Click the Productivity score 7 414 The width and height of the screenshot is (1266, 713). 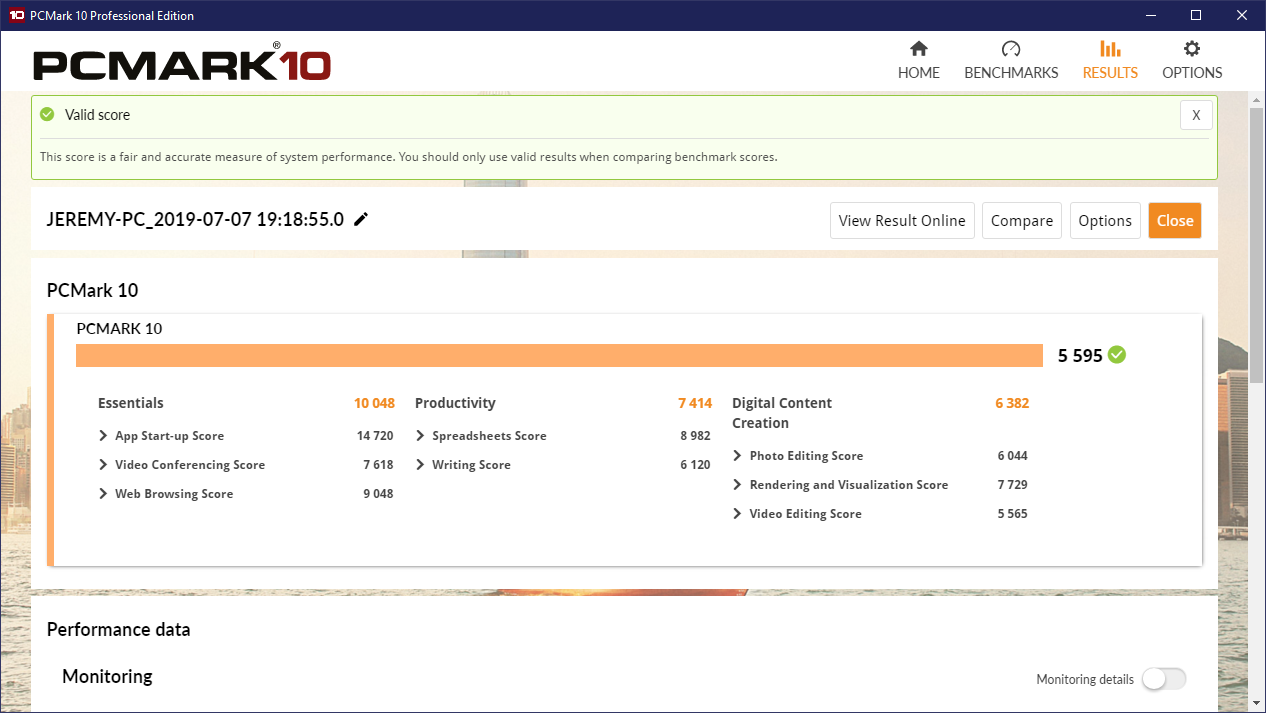695,403
